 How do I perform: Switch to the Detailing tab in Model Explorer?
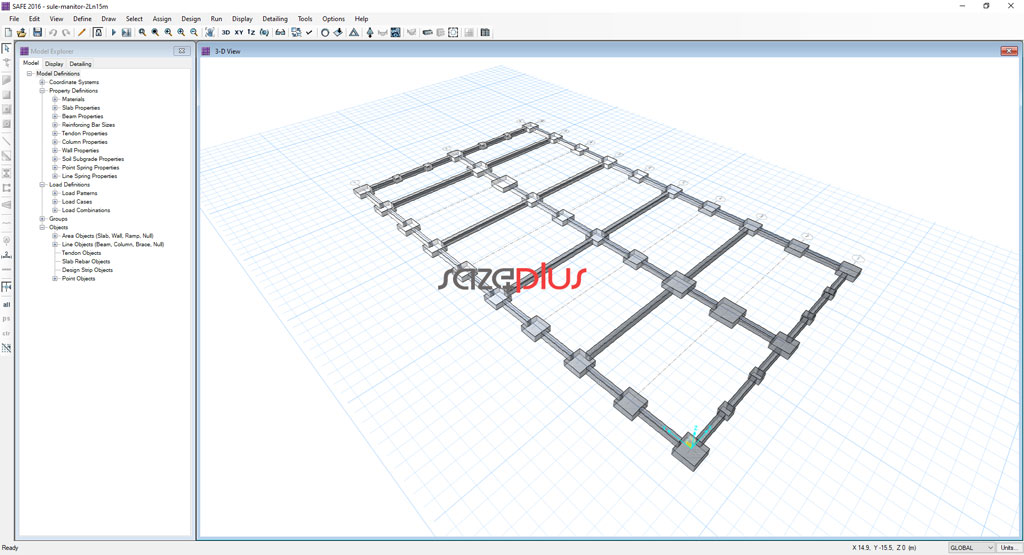80,64
